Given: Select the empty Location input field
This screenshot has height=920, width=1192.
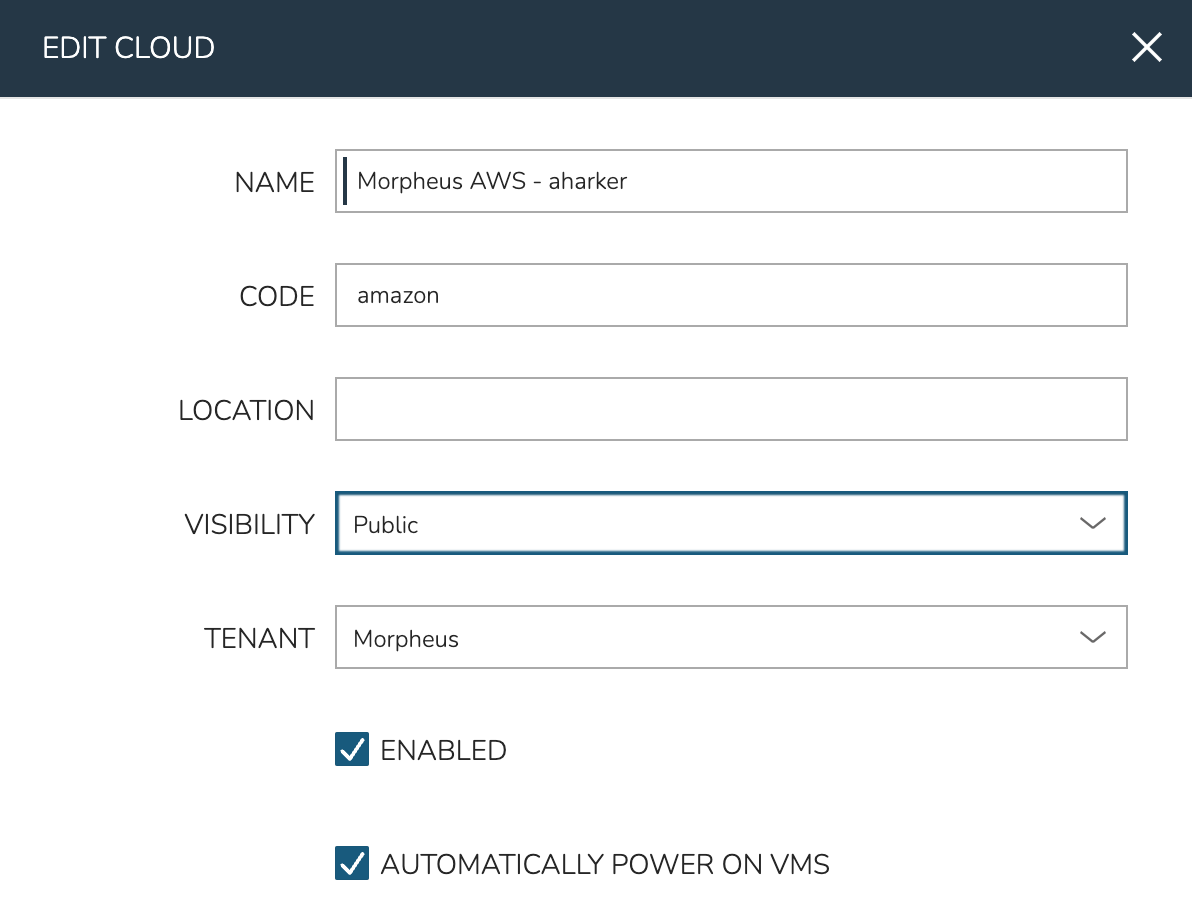Looking at the screenshot, I should (730, 409).
